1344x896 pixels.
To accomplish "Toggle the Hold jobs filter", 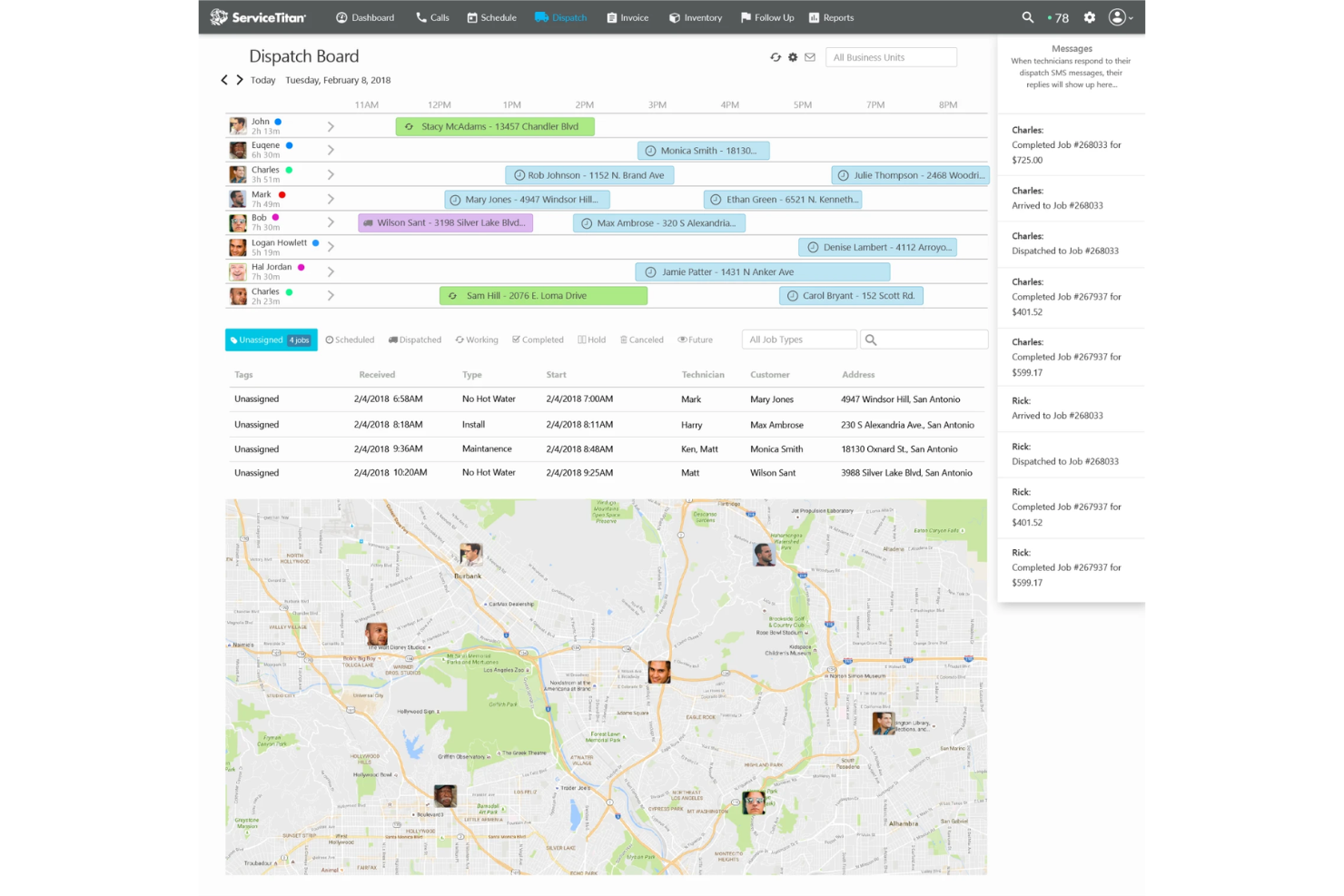I will pyautogui.click(x=591, y=340).
